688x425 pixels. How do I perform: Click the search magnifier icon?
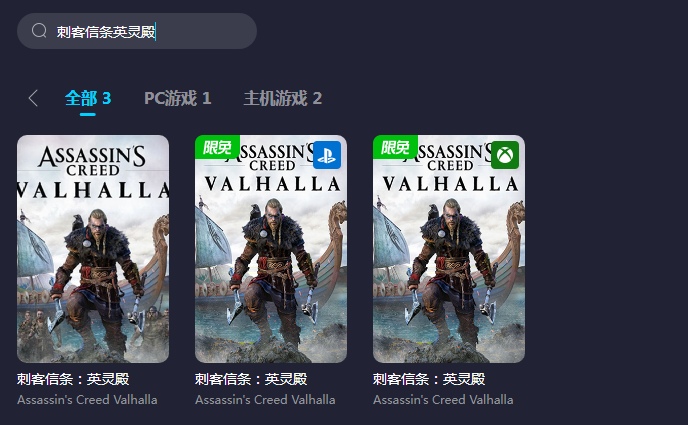(39, 31)
